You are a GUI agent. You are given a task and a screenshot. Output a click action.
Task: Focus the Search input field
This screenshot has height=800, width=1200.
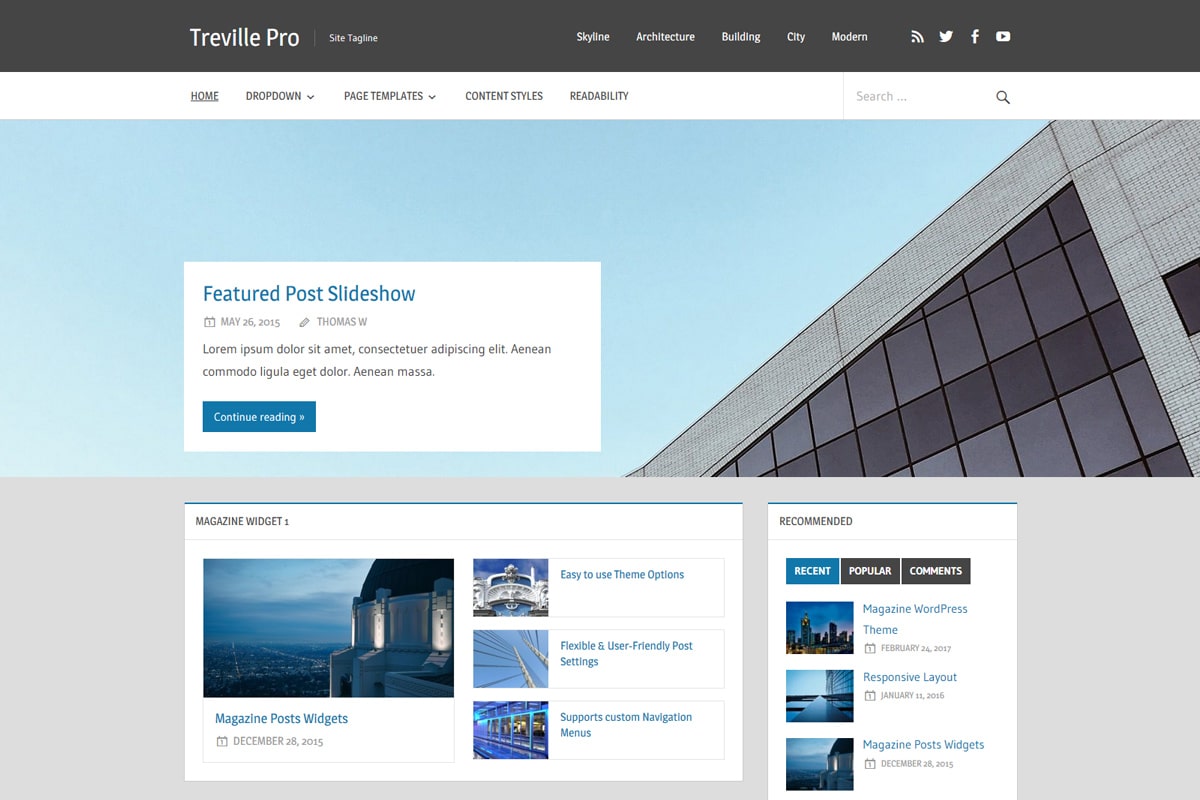[x=918, y=97]
